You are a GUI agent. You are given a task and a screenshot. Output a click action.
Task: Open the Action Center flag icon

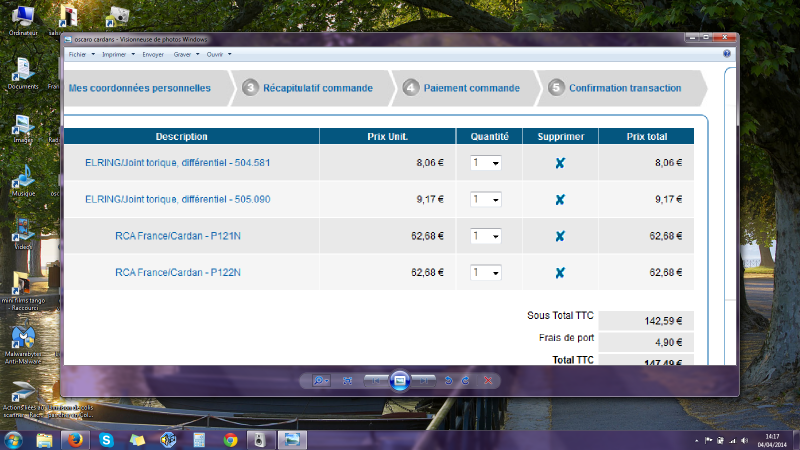(709, 441)
